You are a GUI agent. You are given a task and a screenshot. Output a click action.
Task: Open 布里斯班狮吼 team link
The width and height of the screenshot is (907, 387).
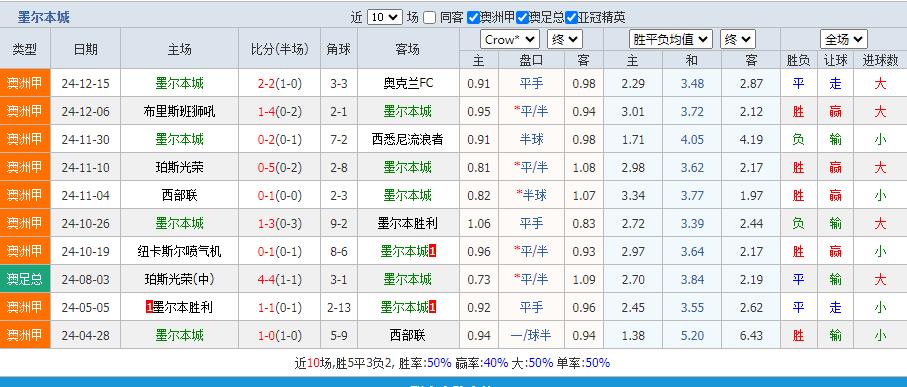point(179,111)
